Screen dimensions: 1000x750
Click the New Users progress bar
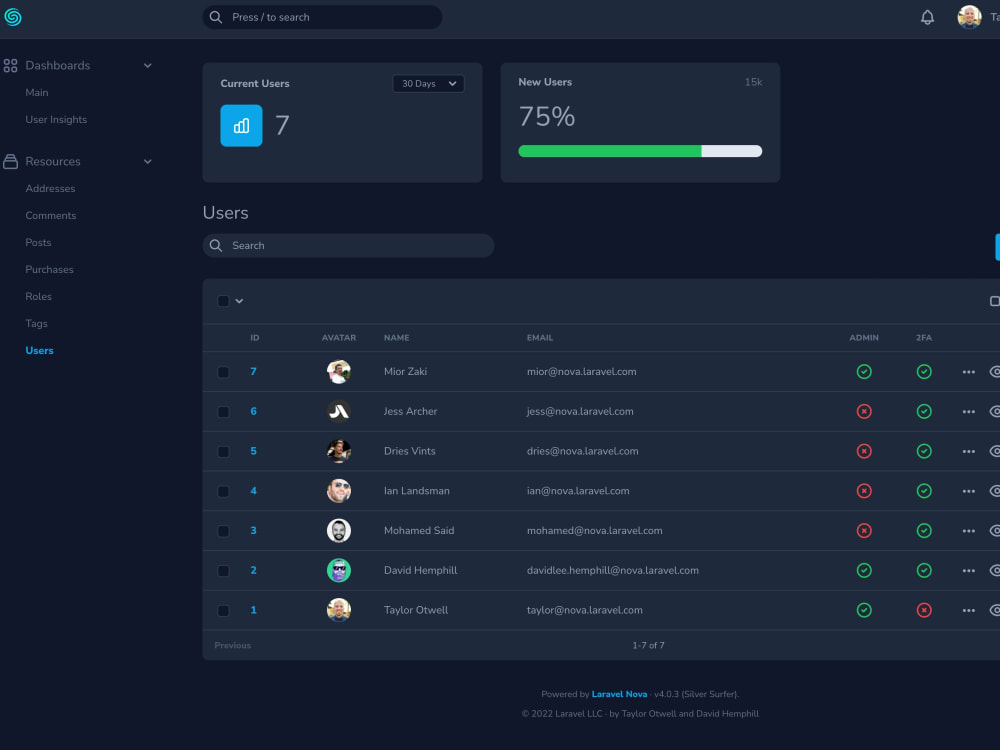[x=640, y=150]
